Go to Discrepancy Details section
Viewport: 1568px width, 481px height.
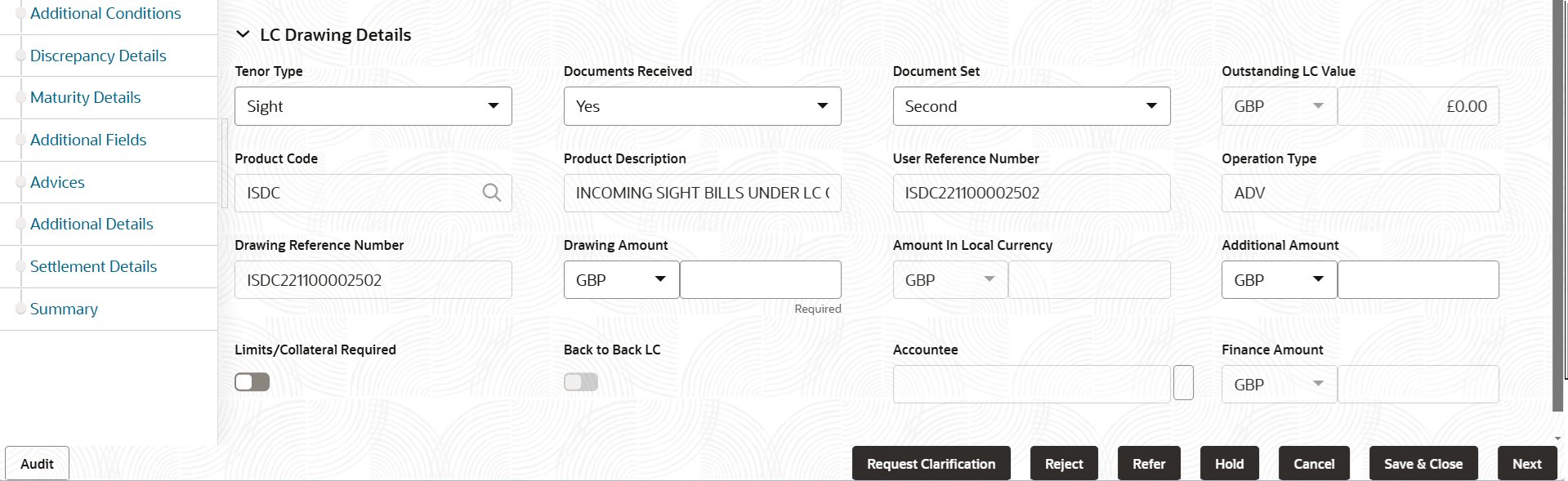[x=98, y=56]
